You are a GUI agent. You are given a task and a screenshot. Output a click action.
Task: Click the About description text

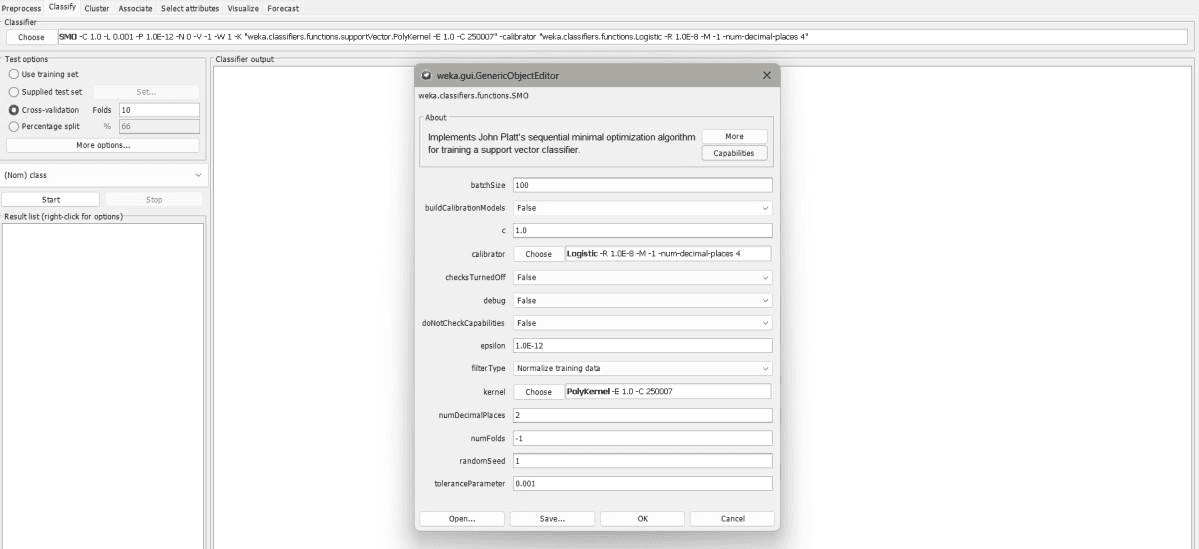tap(562, 144)
